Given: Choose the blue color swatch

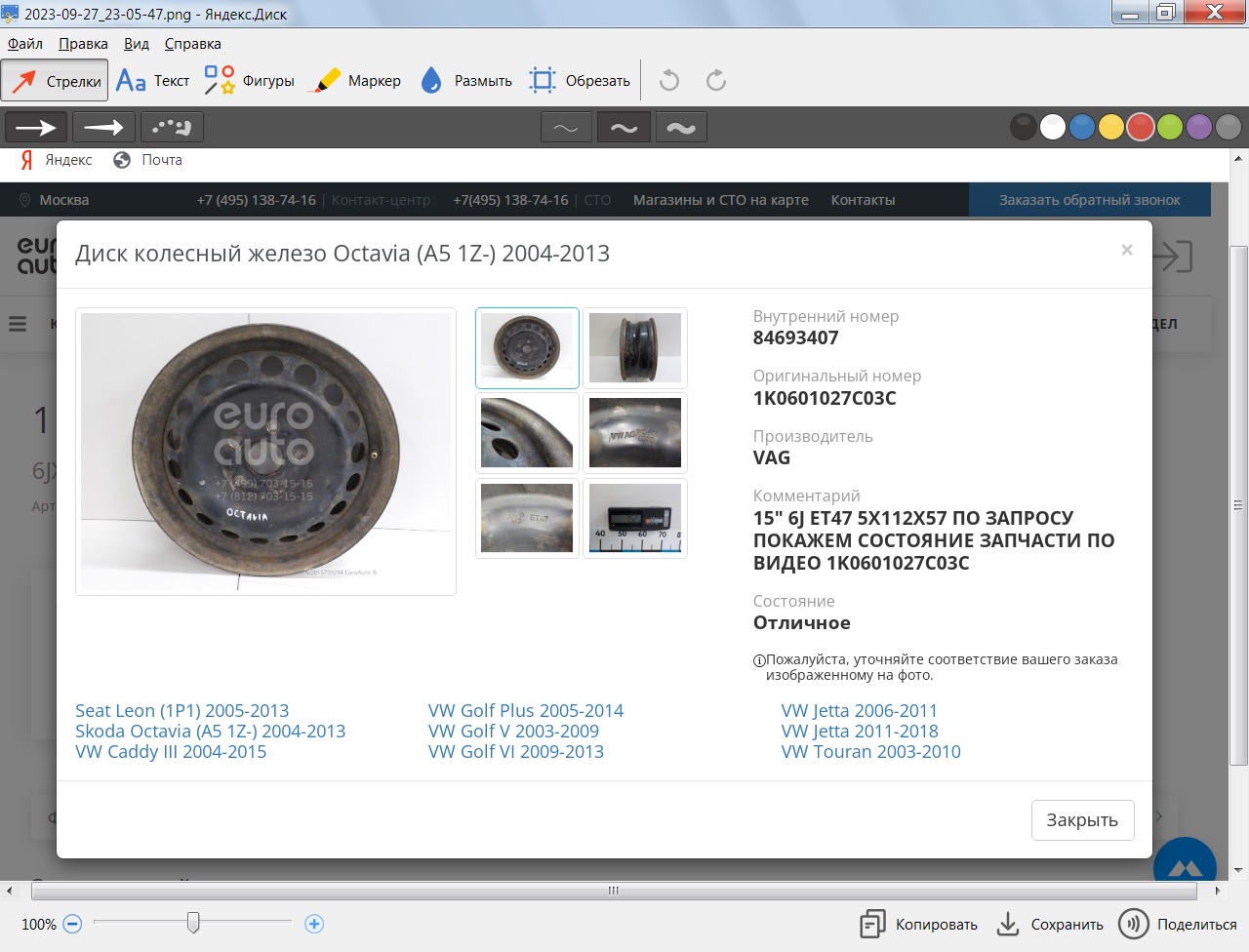Looking at the screenshot, I should coord(1082,127).
